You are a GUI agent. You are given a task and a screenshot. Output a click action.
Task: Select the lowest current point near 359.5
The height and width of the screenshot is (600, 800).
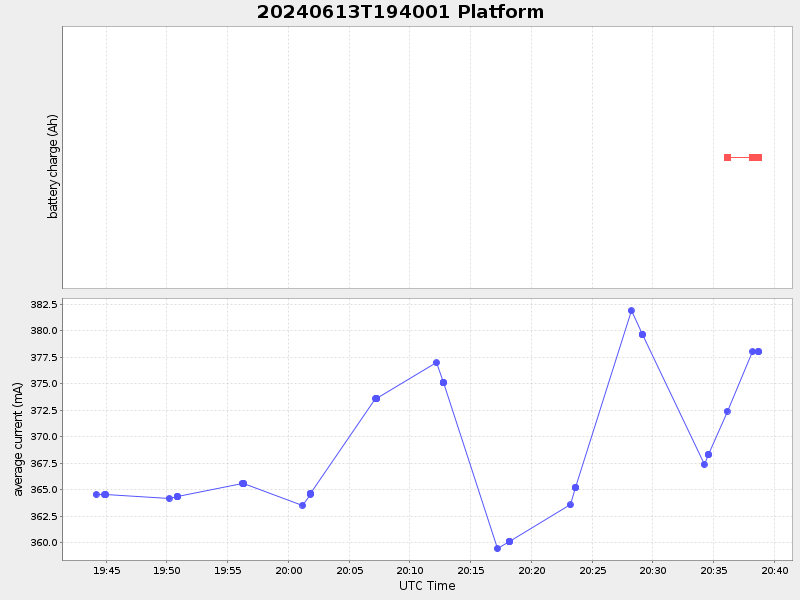click(x=497, y=548)
